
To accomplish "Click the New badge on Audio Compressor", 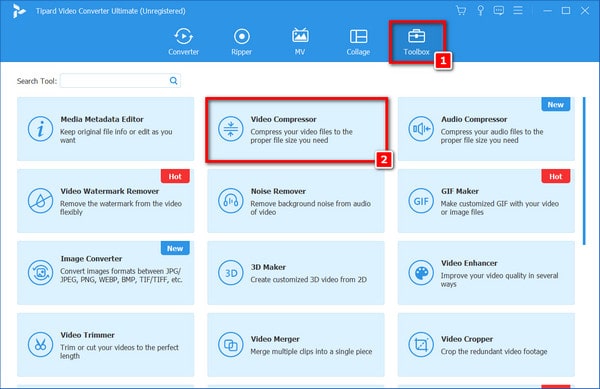I will coord(556,104).
